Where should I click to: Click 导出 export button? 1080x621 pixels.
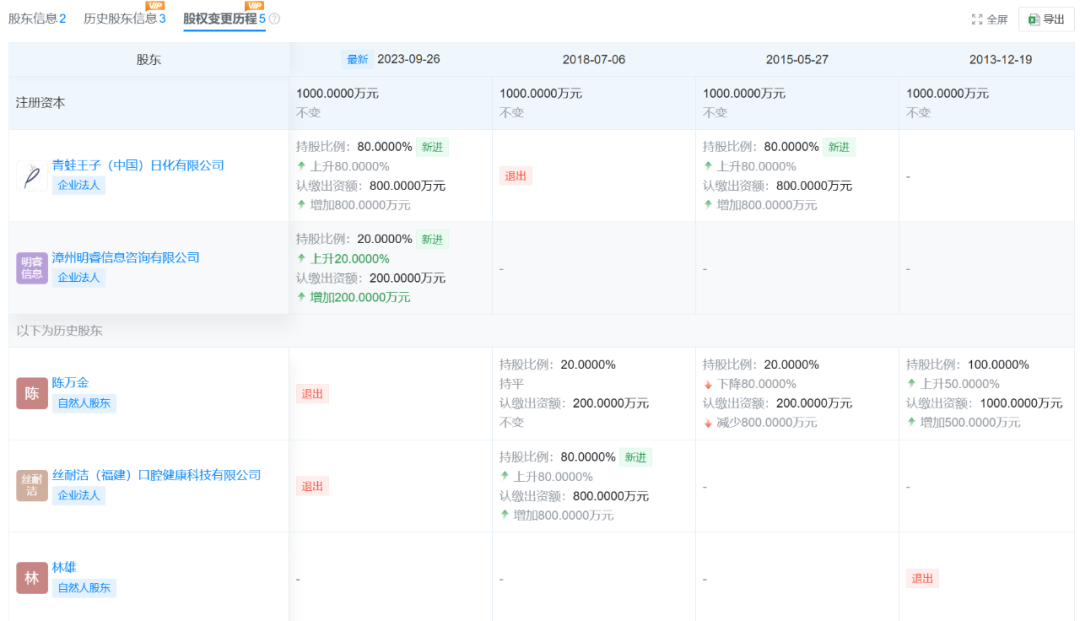(x=1046, y=19)
